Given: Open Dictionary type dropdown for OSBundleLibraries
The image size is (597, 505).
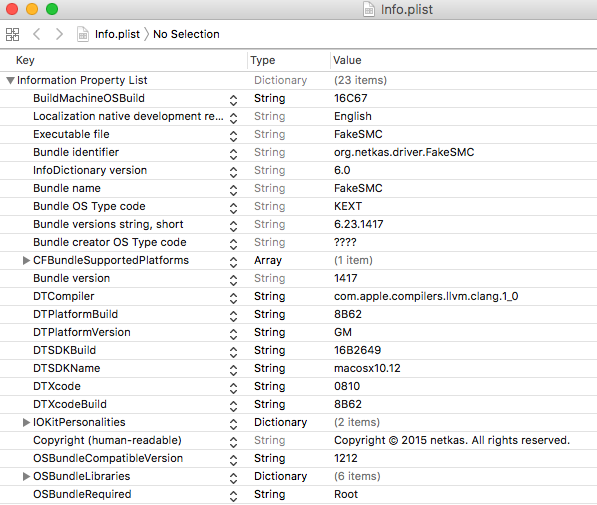Looking at the screenshot, I should coord(281,476).
